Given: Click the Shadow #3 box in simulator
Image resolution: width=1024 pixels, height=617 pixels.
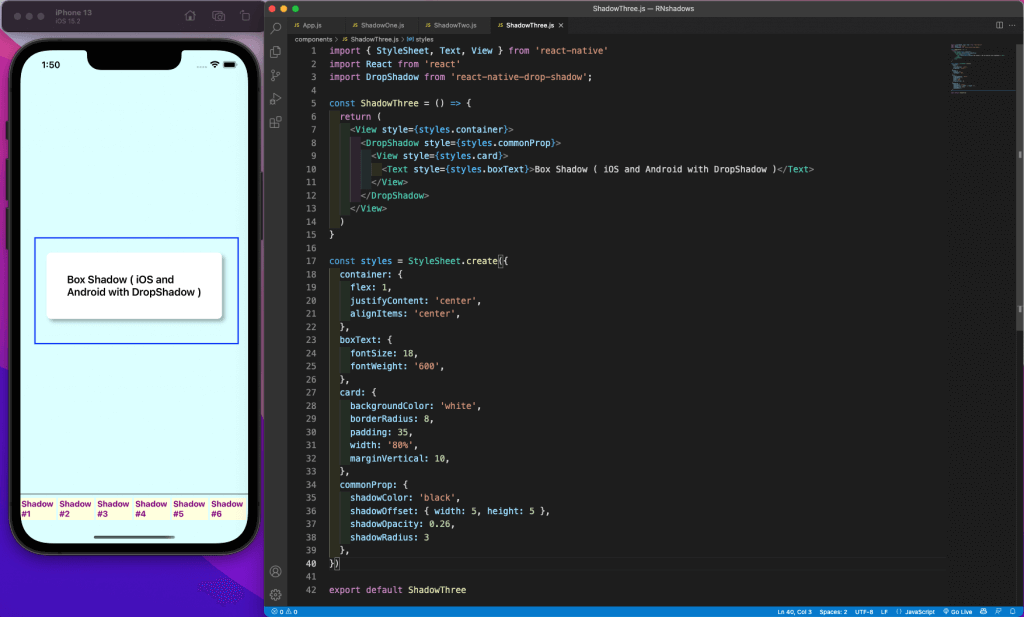Looking at the screenshot, I should (x=113, y=509).
